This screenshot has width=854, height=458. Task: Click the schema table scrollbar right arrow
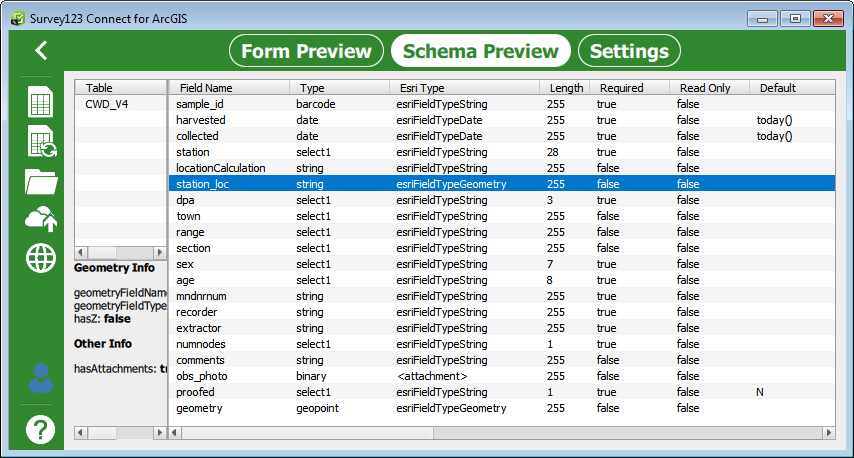(x=828, y=433)
